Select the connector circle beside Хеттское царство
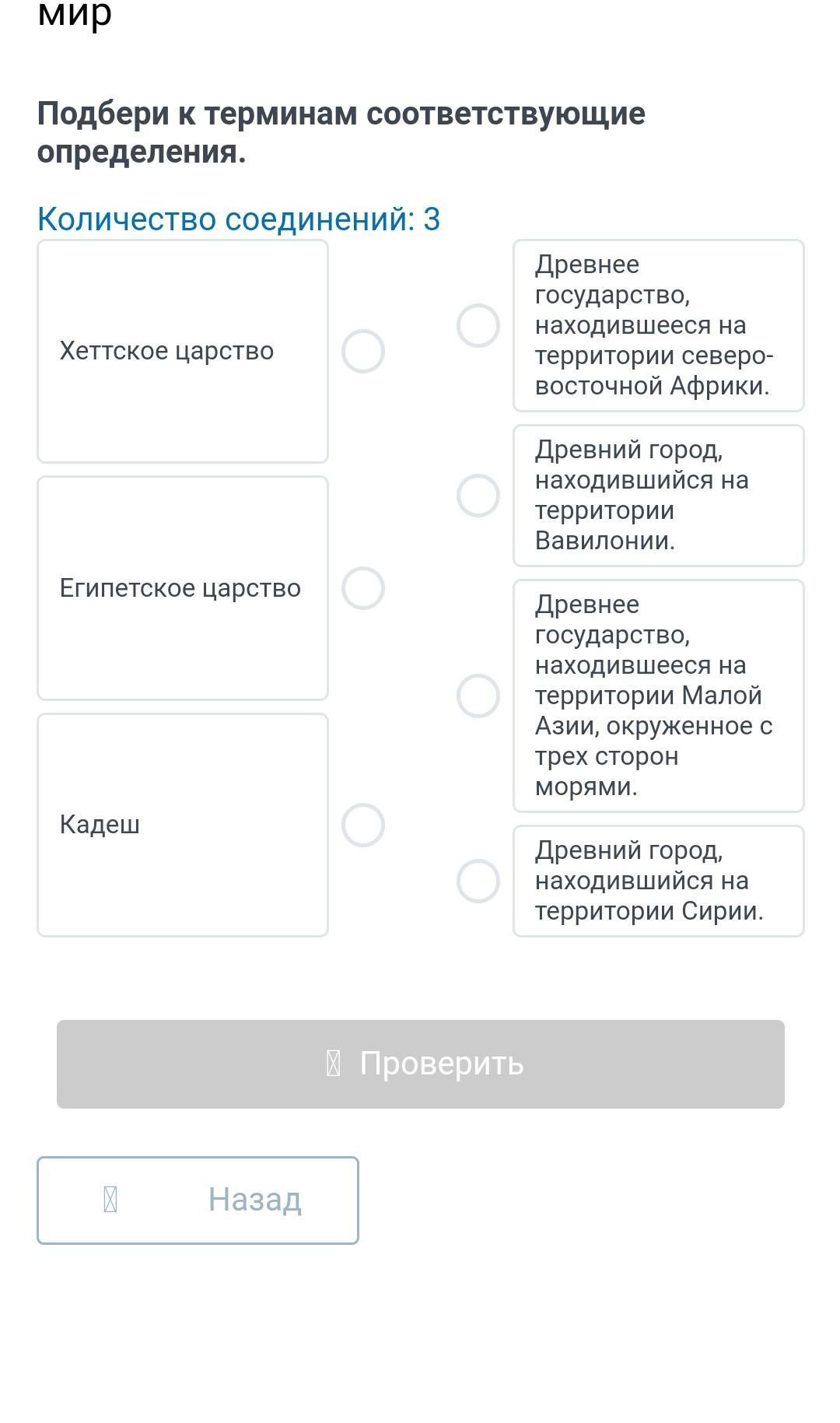The image size is (840, 1423). (x=363, y=352)
